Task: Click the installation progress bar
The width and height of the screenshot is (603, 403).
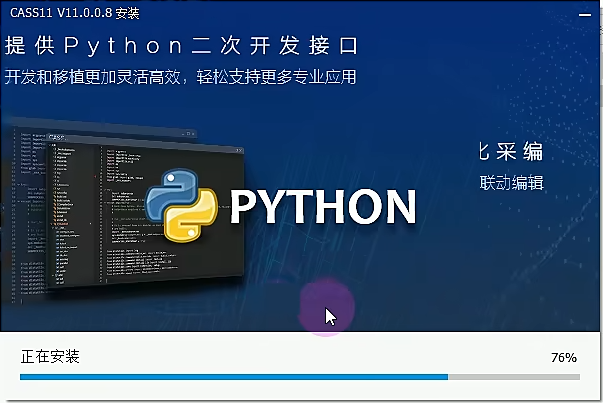Action: coord(300,377)
